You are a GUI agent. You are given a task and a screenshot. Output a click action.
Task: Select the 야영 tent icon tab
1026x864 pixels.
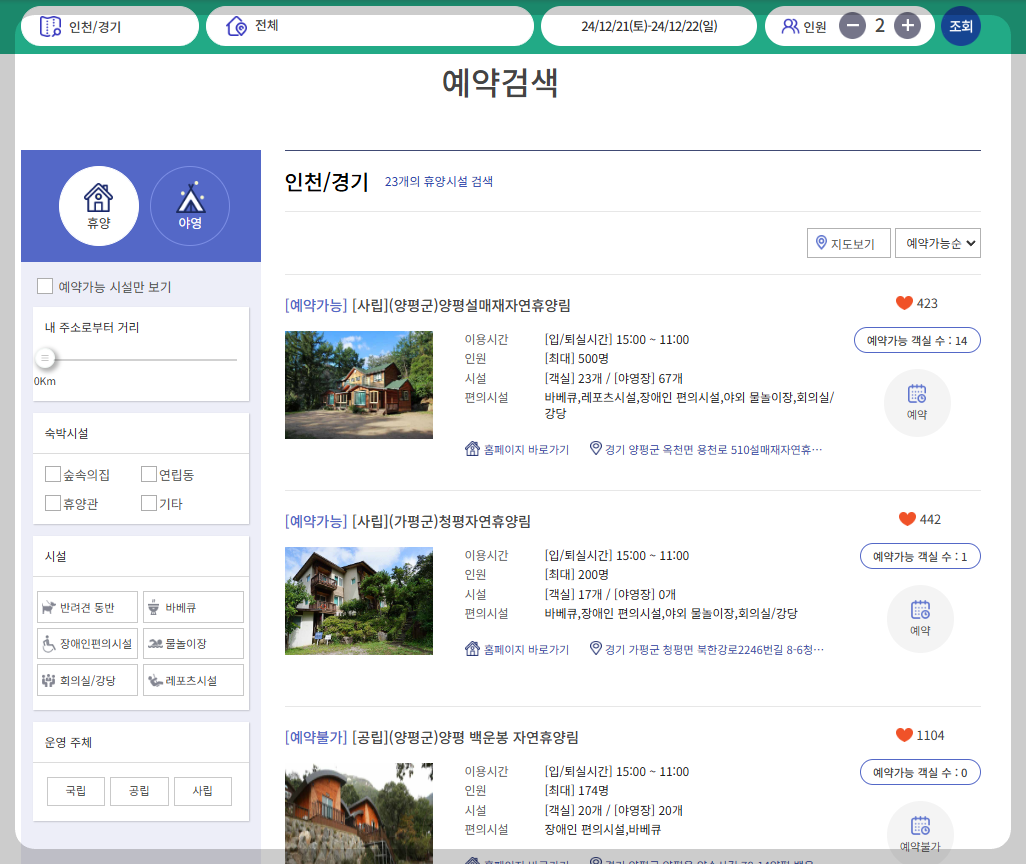pyautogui.click(x=190, y=206)
